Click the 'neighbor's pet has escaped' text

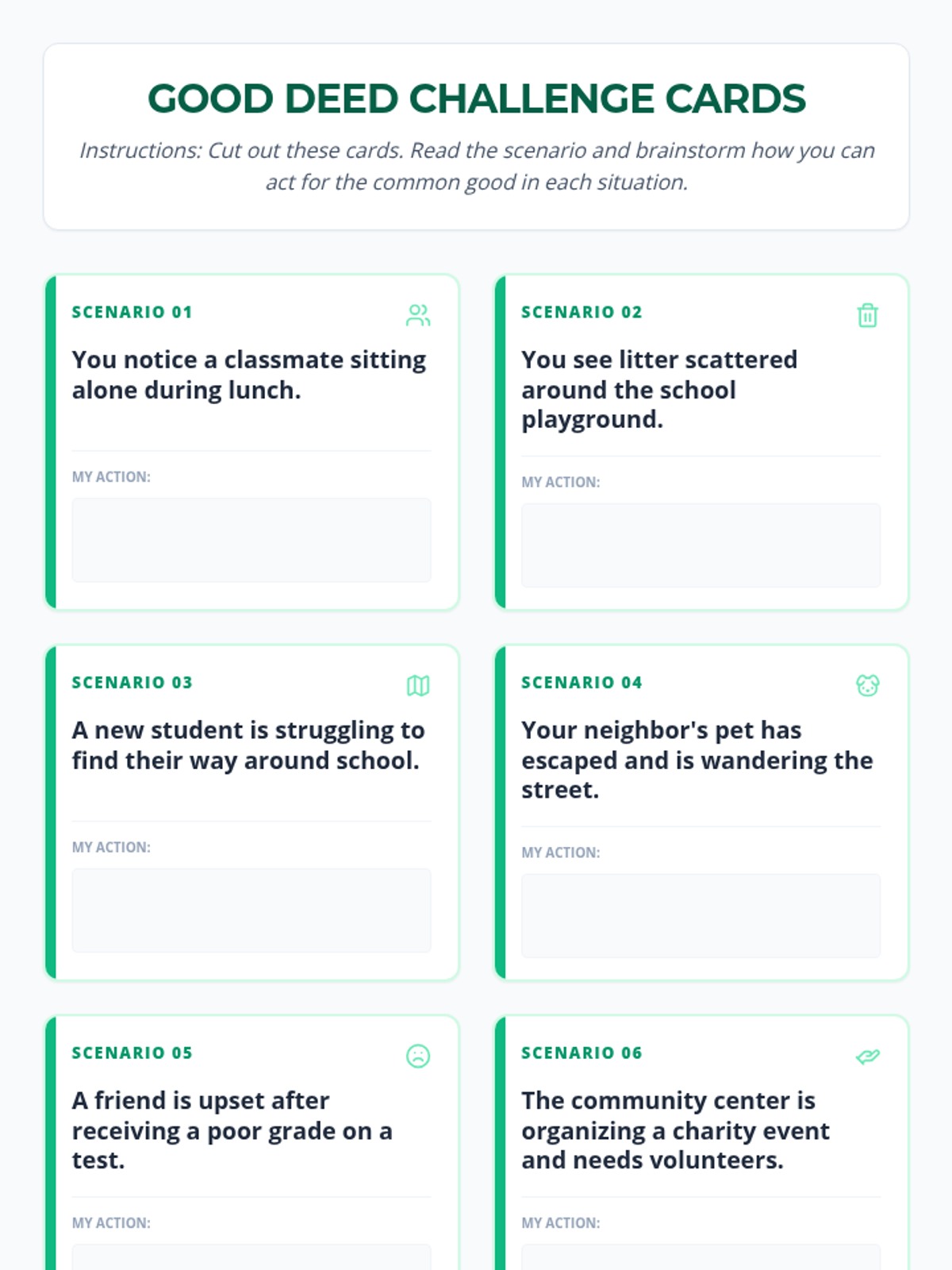tap(697, 760)
